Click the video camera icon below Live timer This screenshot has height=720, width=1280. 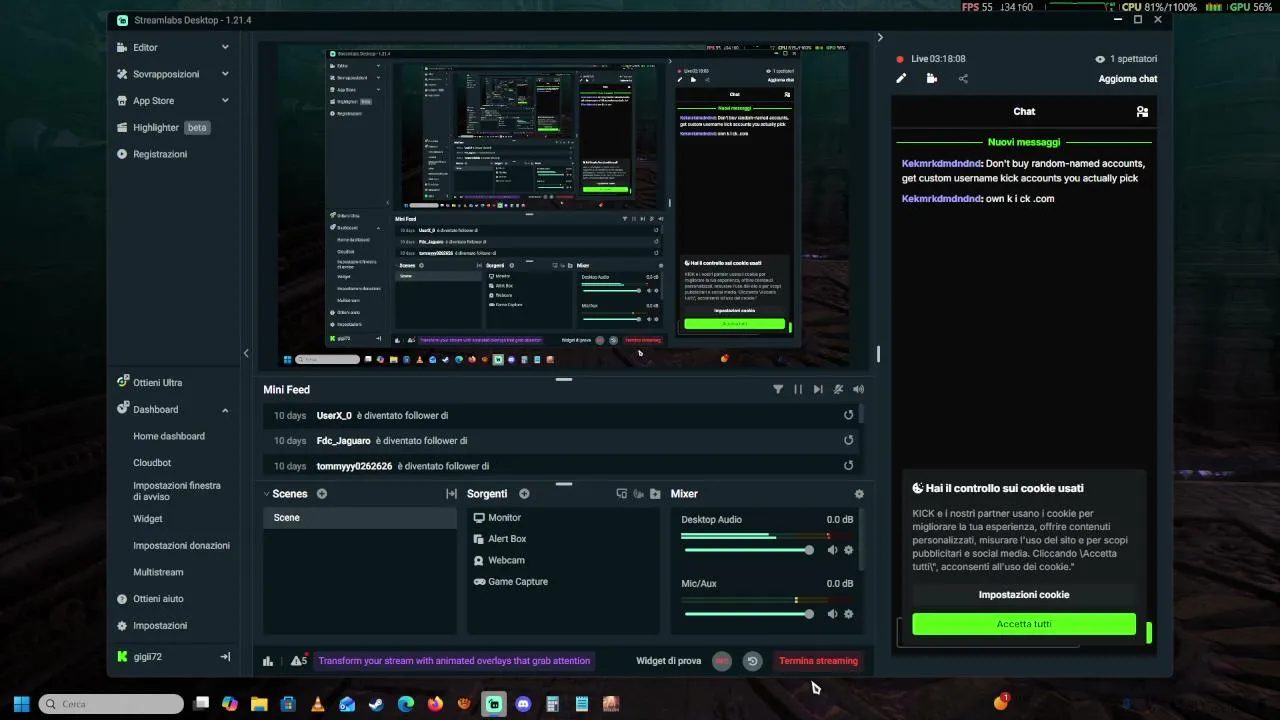click(x=932, y=78)
